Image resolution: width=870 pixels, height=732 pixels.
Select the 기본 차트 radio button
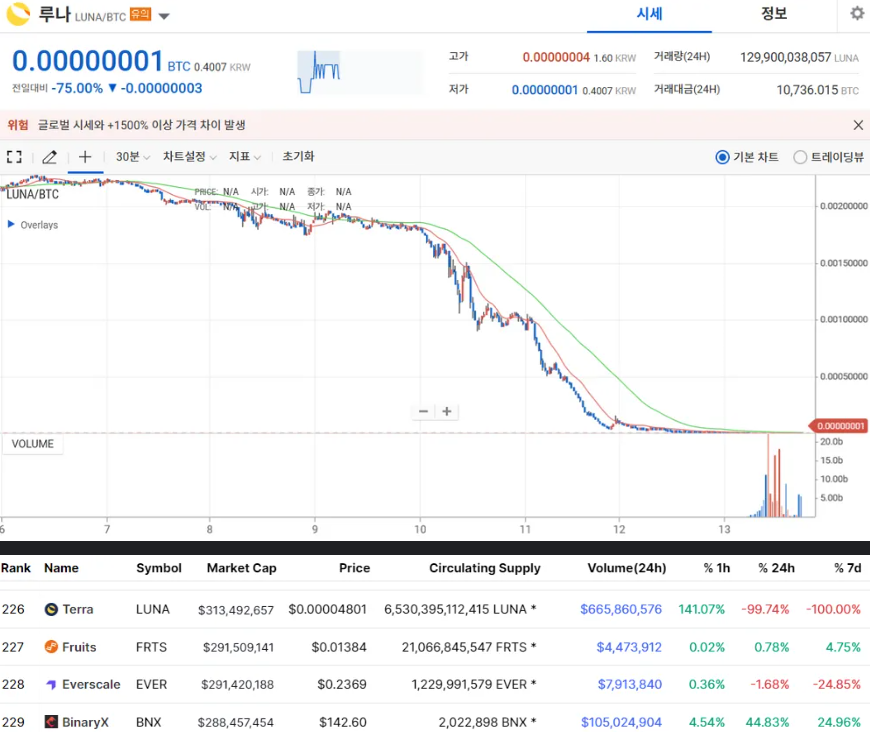coord(722,158)
